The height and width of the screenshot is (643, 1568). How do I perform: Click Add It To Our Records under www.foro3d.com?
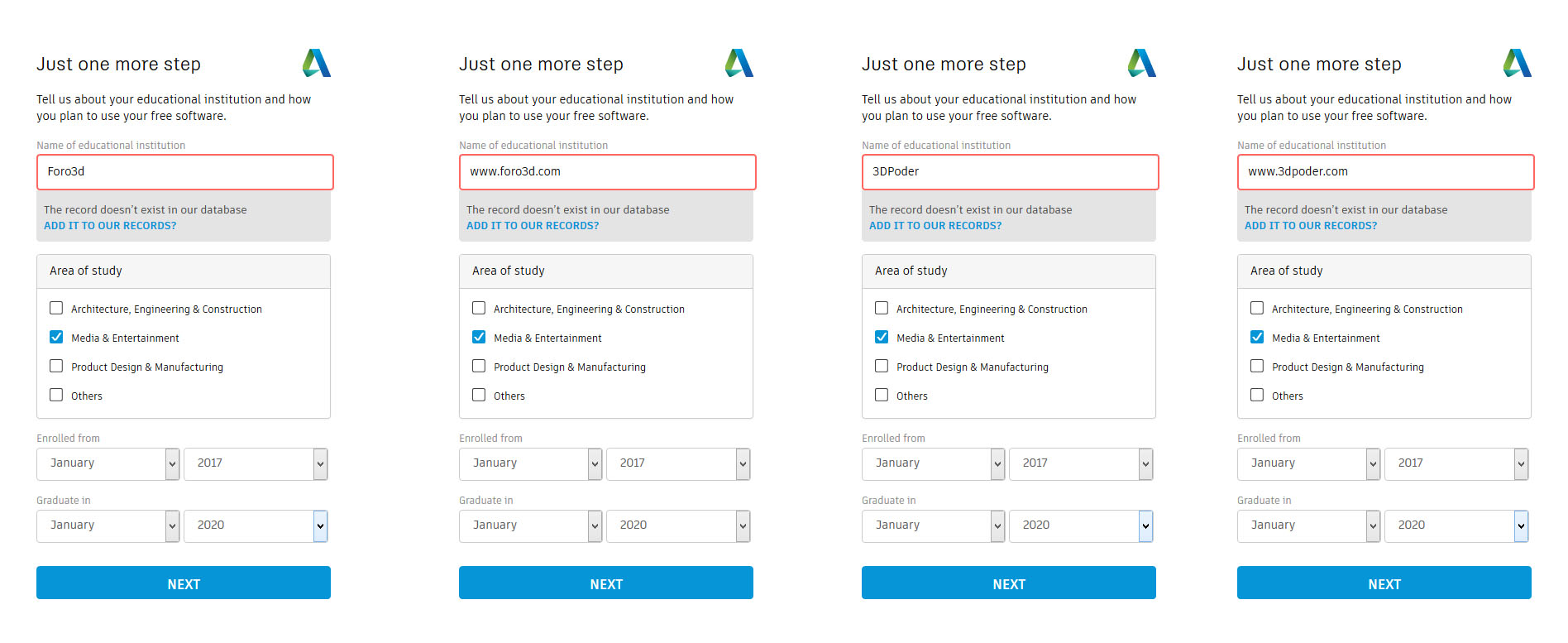click(533, 226)
